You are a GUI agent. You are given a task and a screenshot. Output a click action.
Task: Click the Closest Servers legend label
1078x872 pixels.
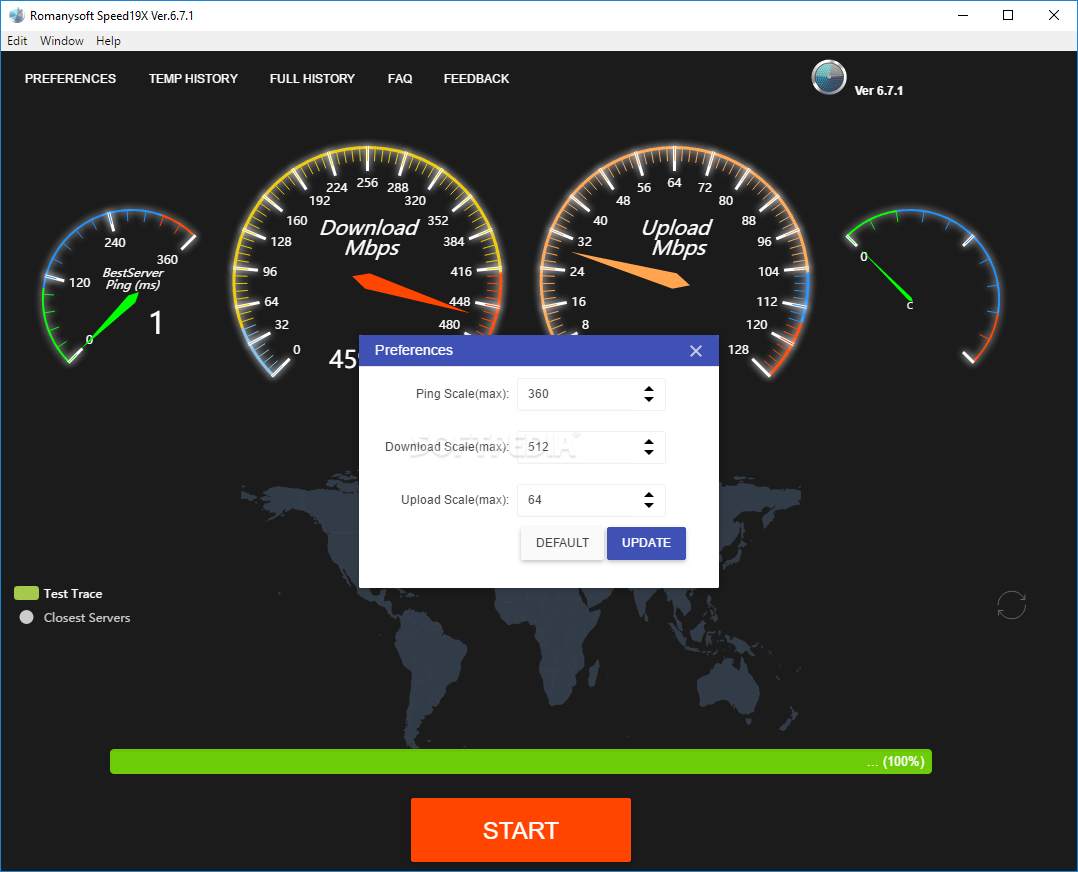pos(87,618)
